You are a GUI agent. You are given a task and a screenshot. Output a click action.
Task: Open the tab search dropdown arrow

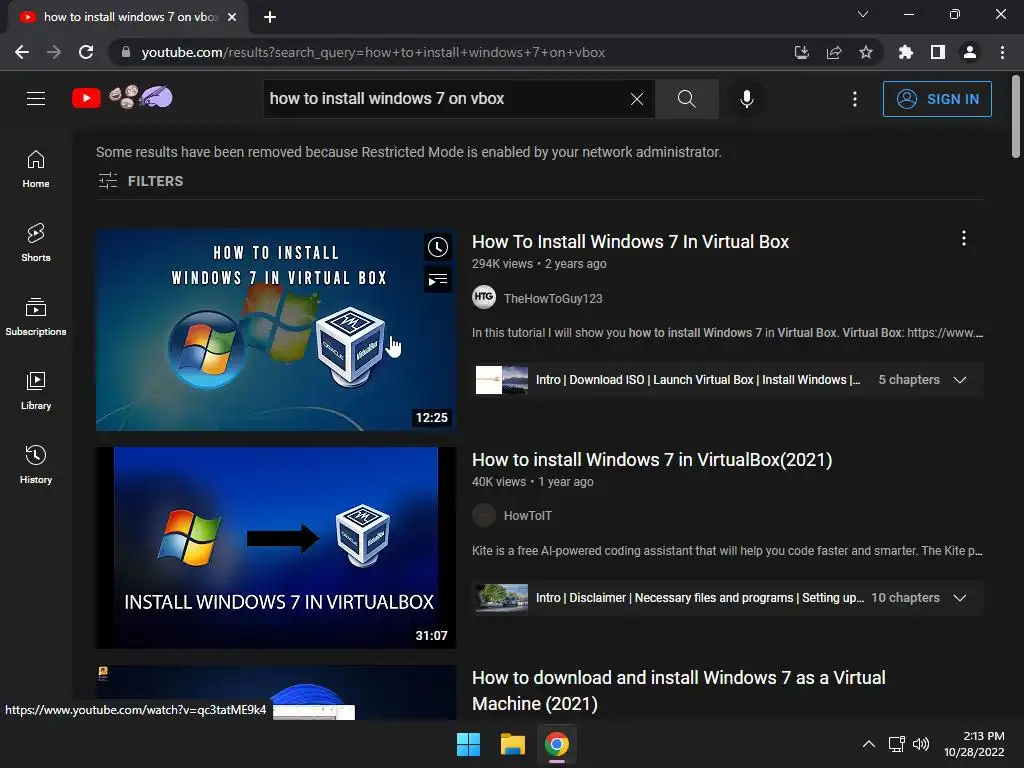(863, 14)
